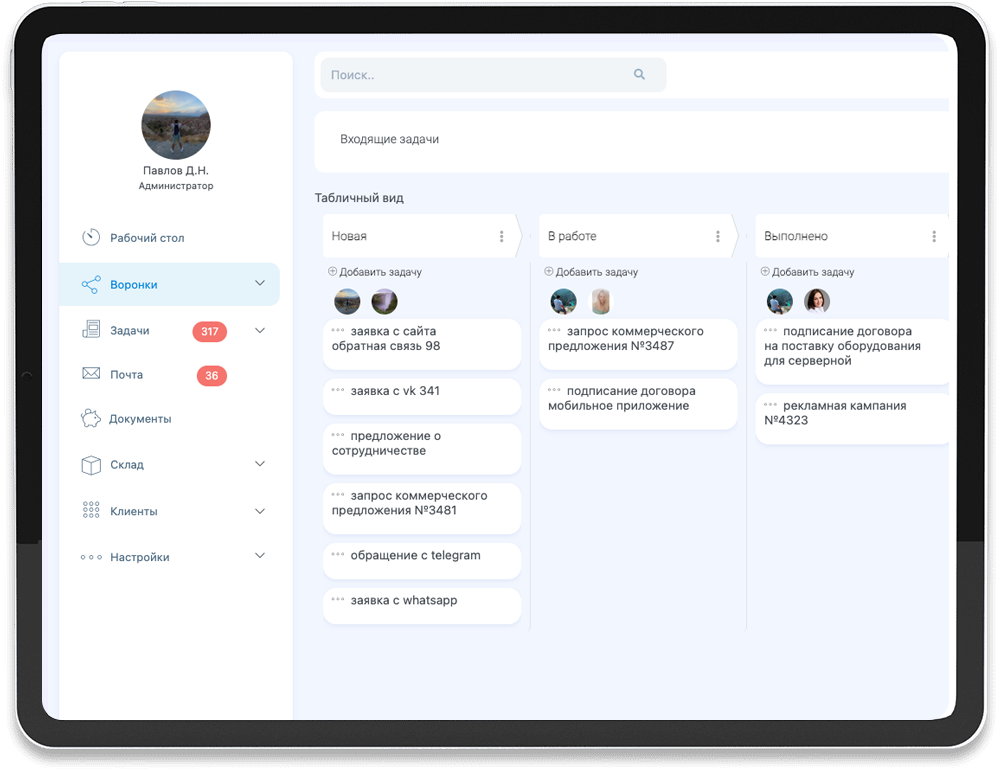This screenshot has width=1000, height=770.
Task: Collapse the Воронки sidebar section chevron
Action: click(260, 284)
